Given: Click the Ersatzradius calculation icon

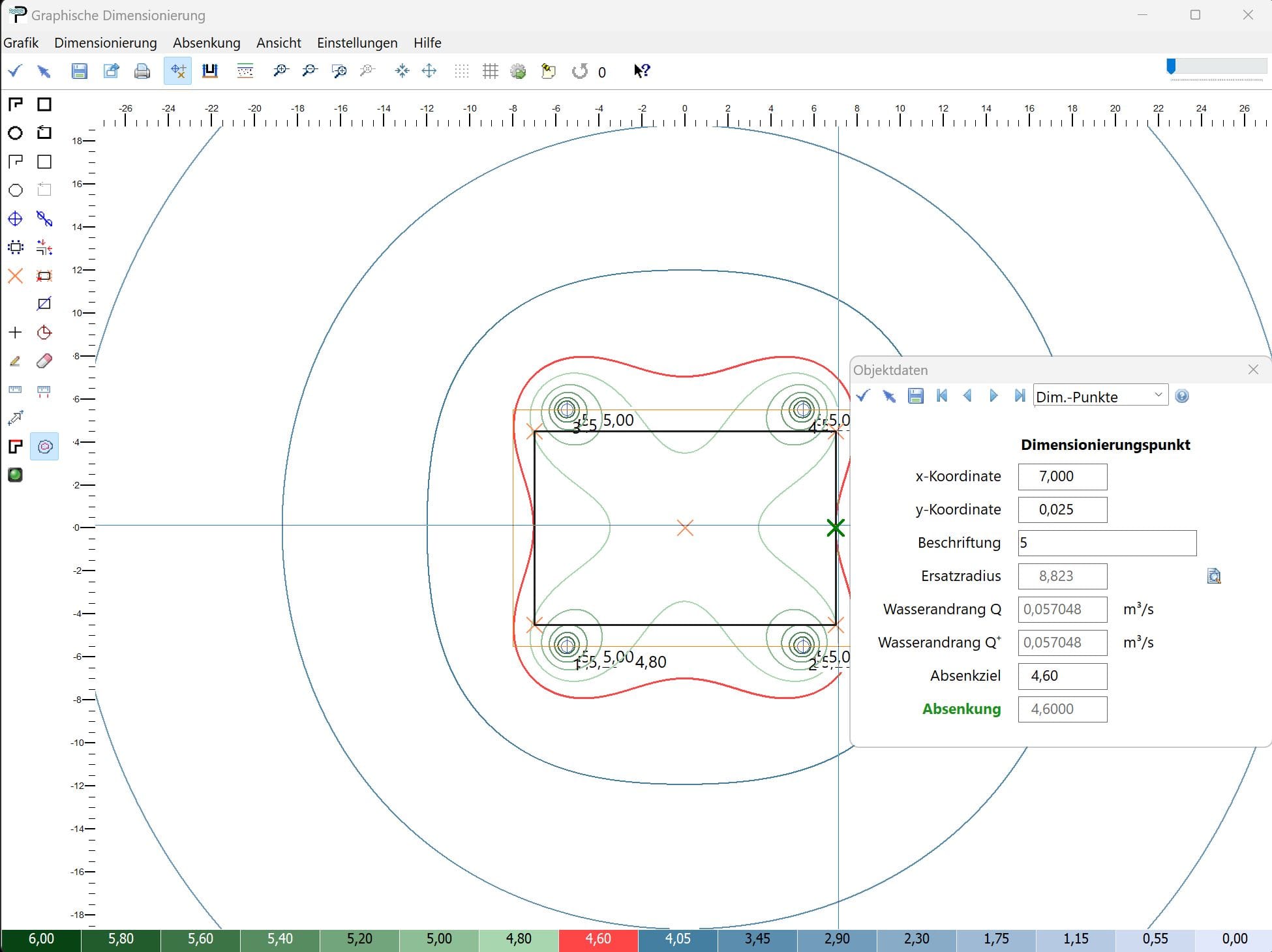Looking at the screenshot, I should click(x=1213, y=576).
